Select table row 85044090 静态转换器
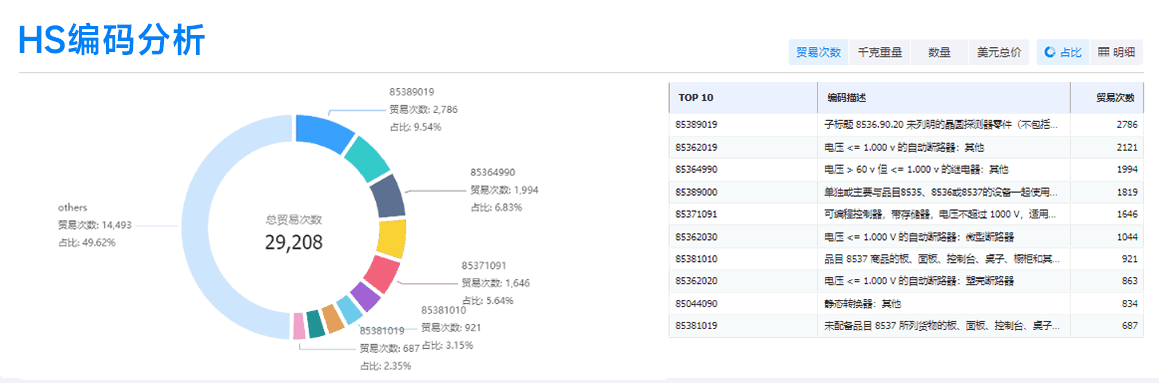 [906, 304]
